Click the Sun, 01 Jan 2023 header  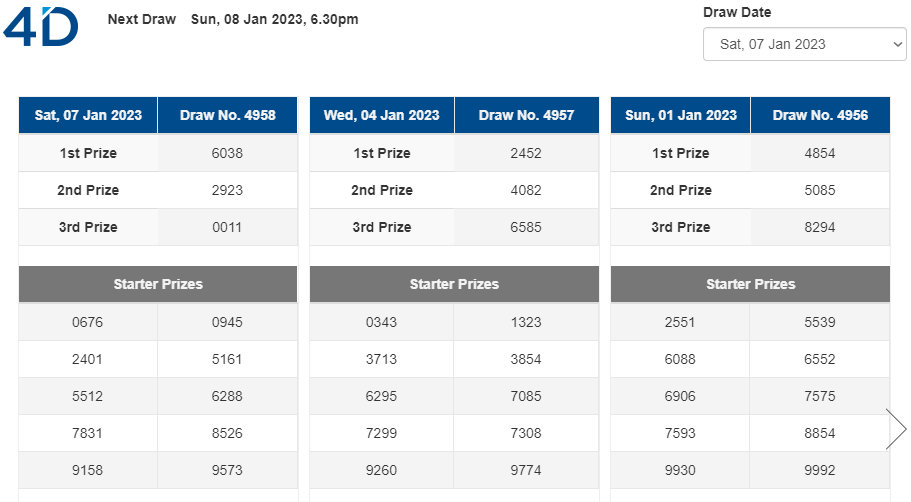[681, 115]
